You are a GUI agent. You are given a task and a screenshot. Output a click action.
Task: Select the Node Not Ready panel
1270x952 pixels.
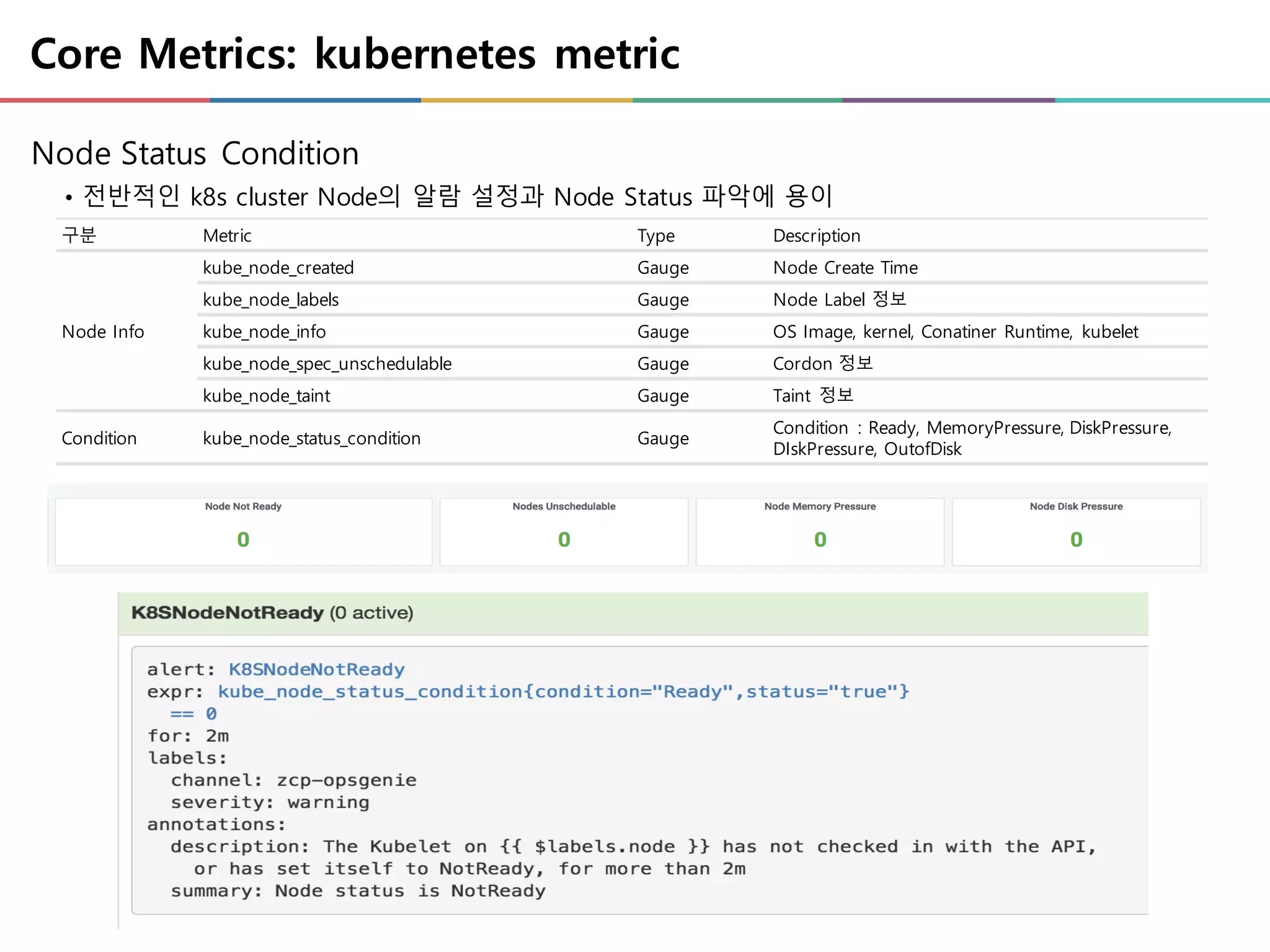pyautogui.click(x=243, y=532)
